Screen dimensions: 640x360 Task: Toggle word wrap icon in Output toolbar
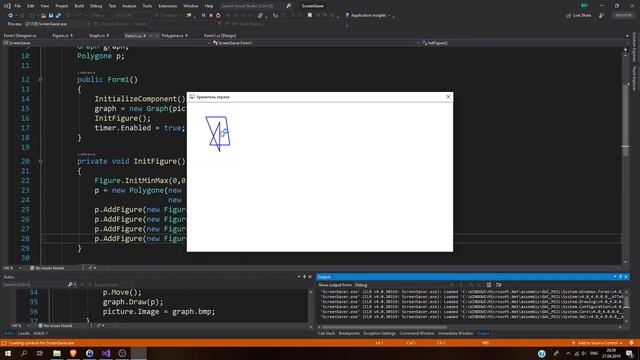point(498,285)
